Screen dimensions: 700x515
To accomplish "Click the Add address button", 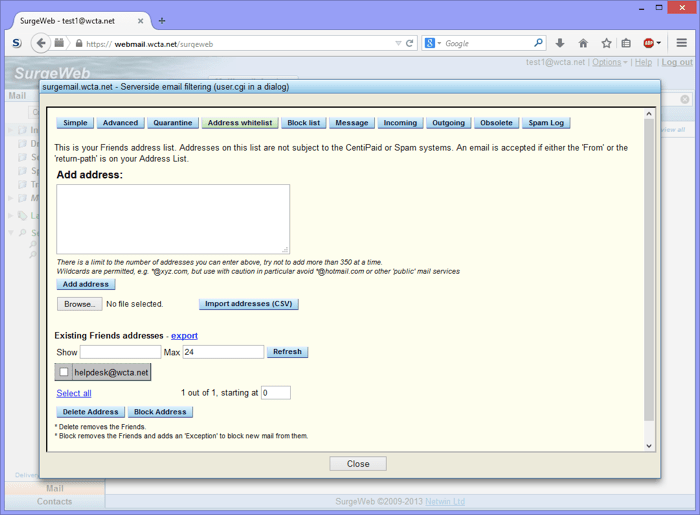I will tap(86, 284).
